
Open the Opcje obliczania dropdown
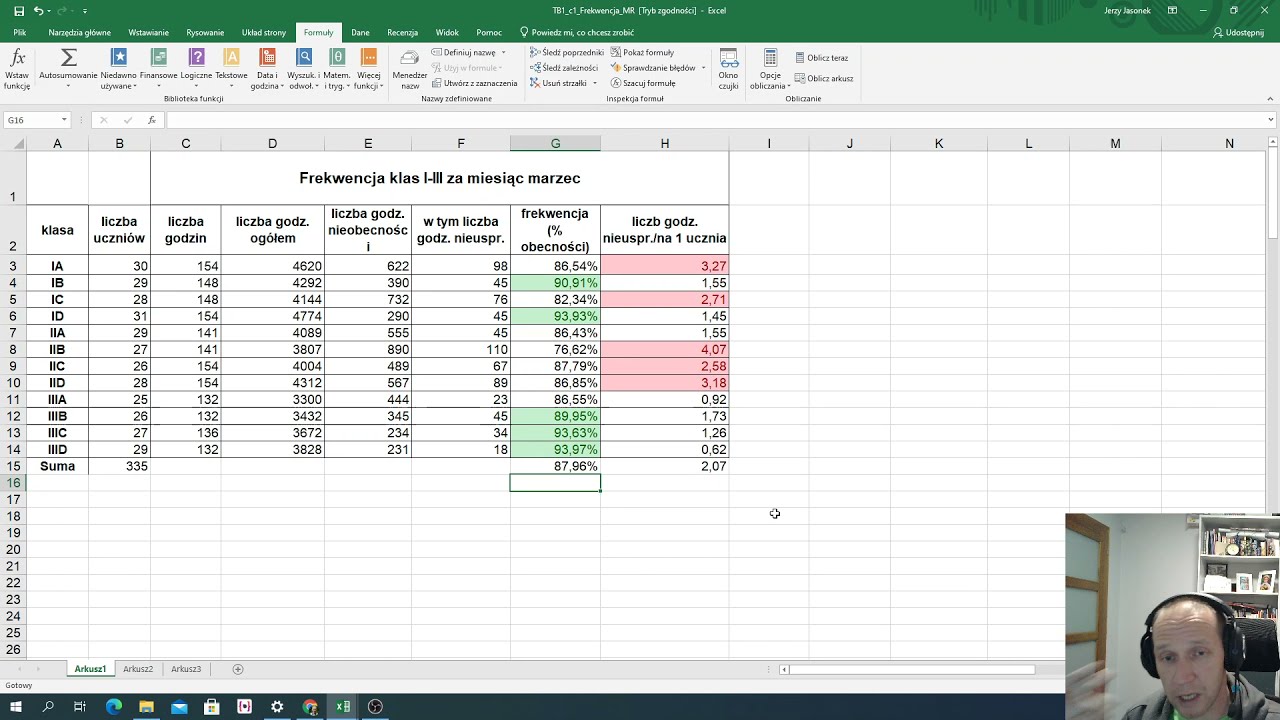click(770, 68)
